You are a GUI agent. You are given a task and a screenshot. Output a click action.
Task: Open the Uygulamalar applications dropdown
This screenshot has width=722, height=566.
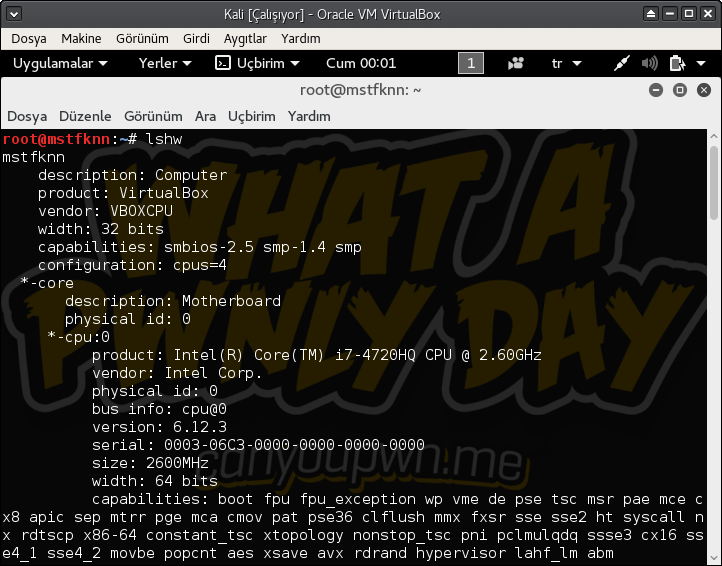[x=59, y=63]
